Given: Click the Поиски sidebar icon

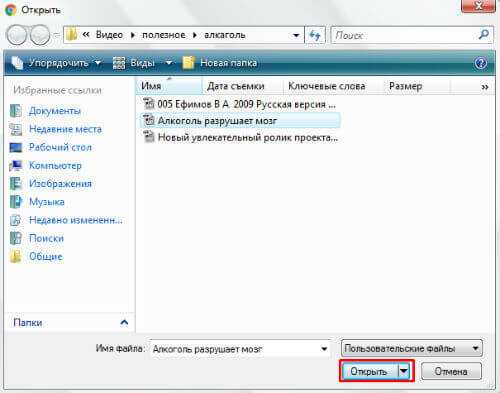Looking at the screenshot, I should (x=16, y=238).
